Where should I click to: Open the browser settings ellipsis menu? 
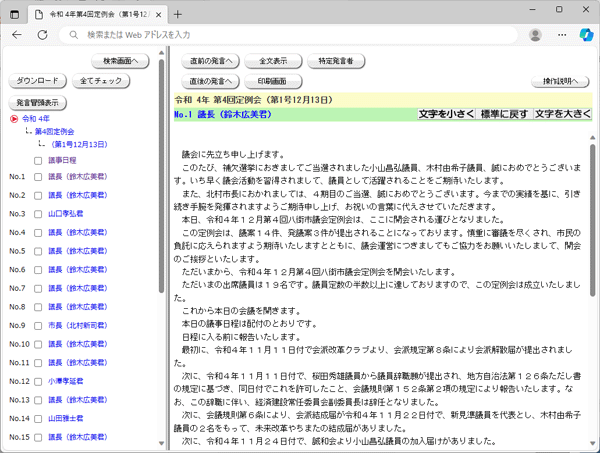(562, 35)
